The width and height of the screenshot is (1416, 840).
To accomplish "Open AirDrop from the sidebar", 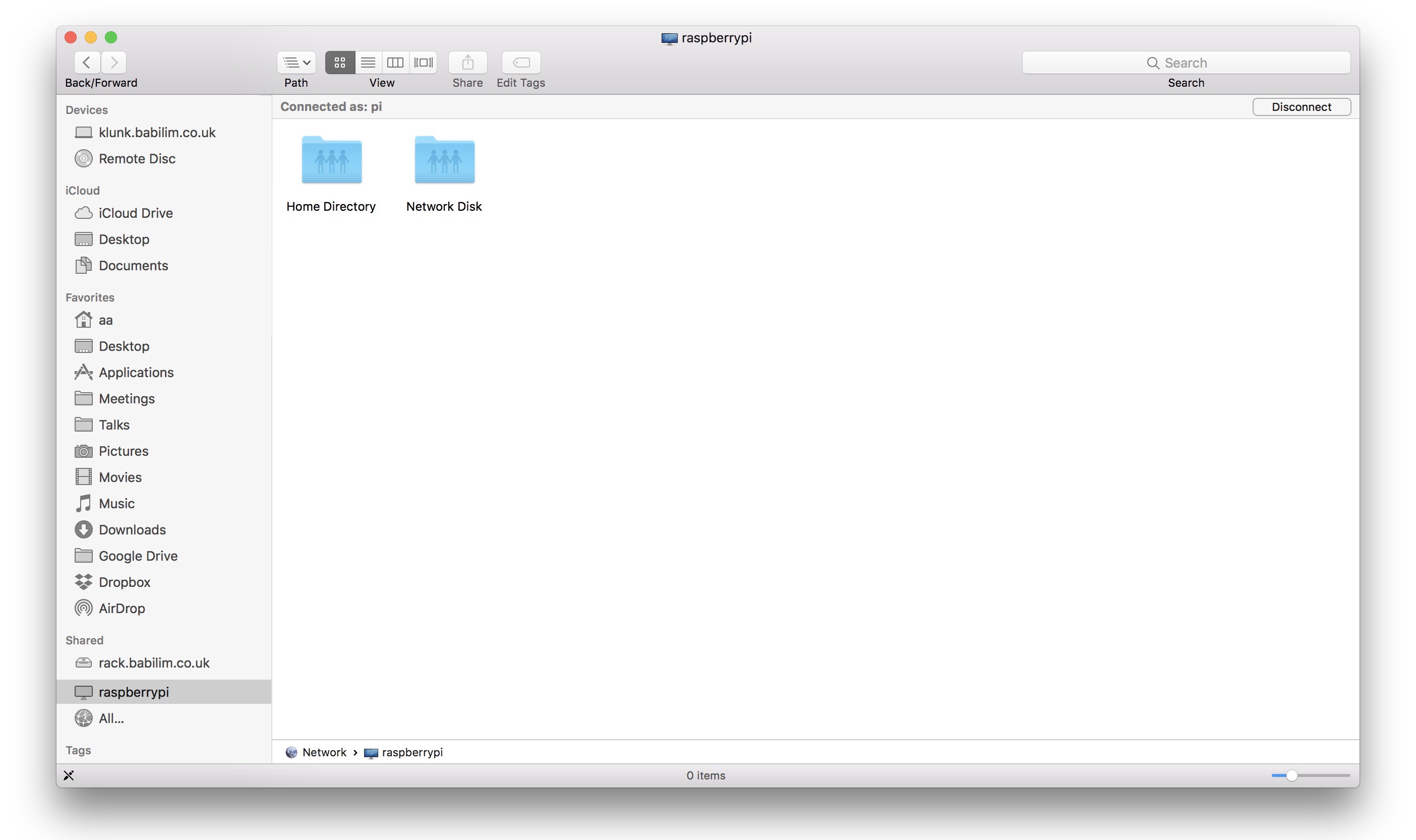I will tap(122, 608).
